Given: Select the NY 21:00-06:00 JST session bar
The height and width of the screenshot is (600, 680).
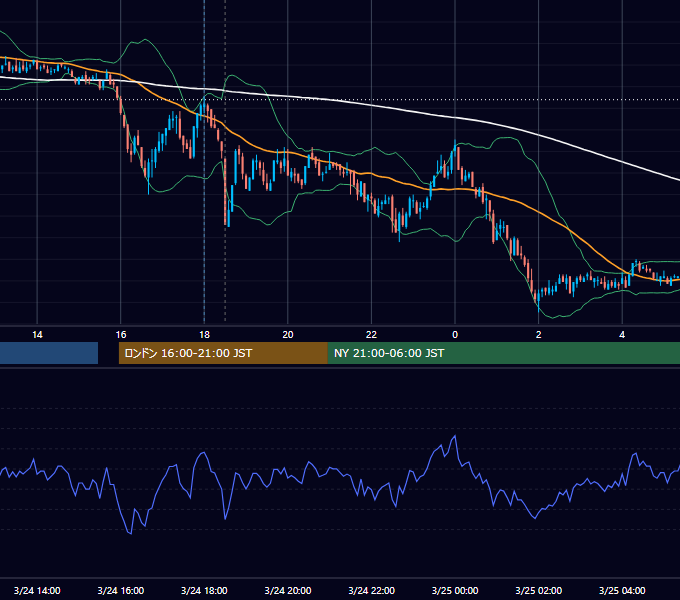Looking at the screenshot, I should (x=503, y=353).
